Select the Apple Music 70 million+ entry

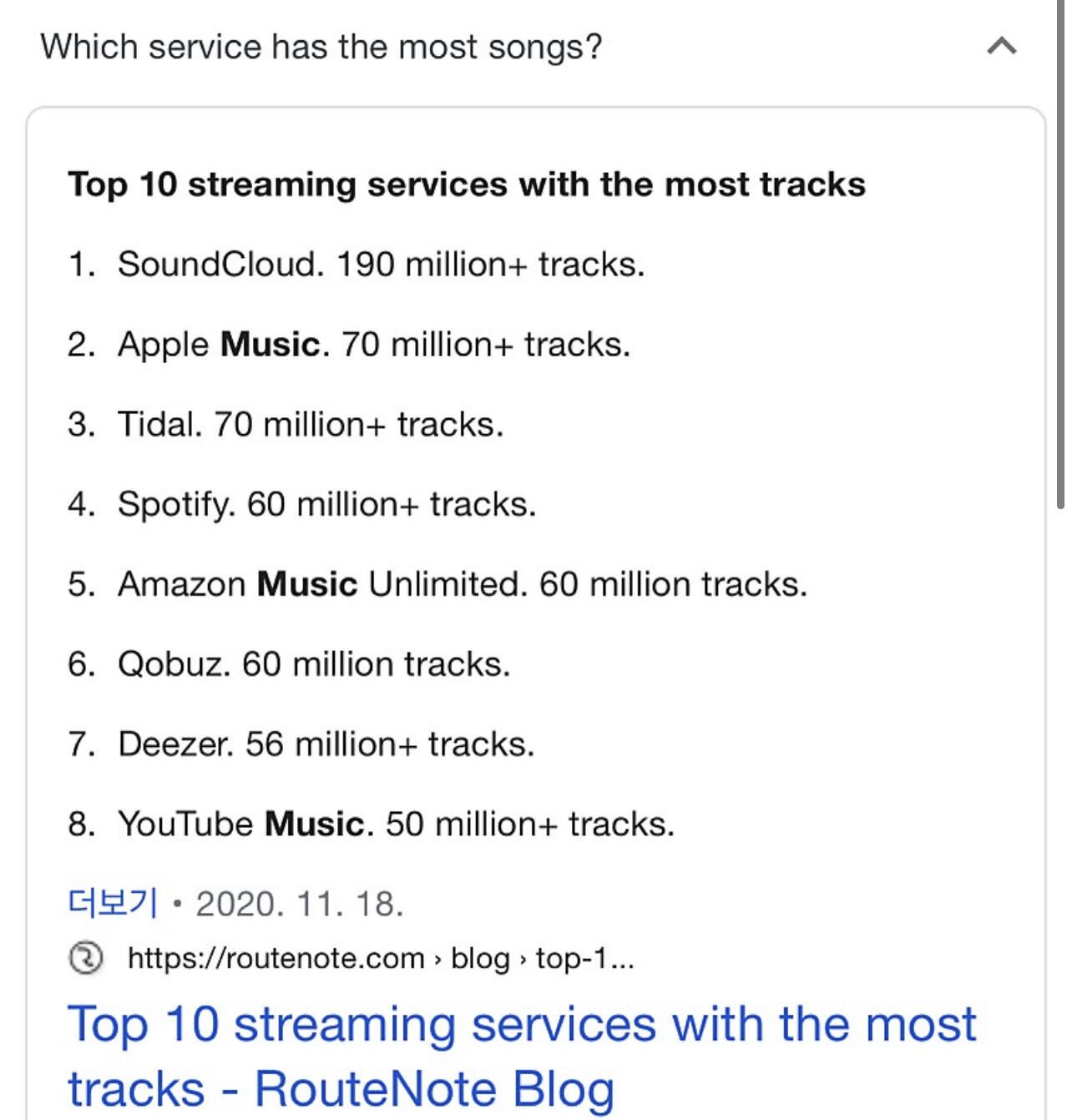click(x=373, y=345)
